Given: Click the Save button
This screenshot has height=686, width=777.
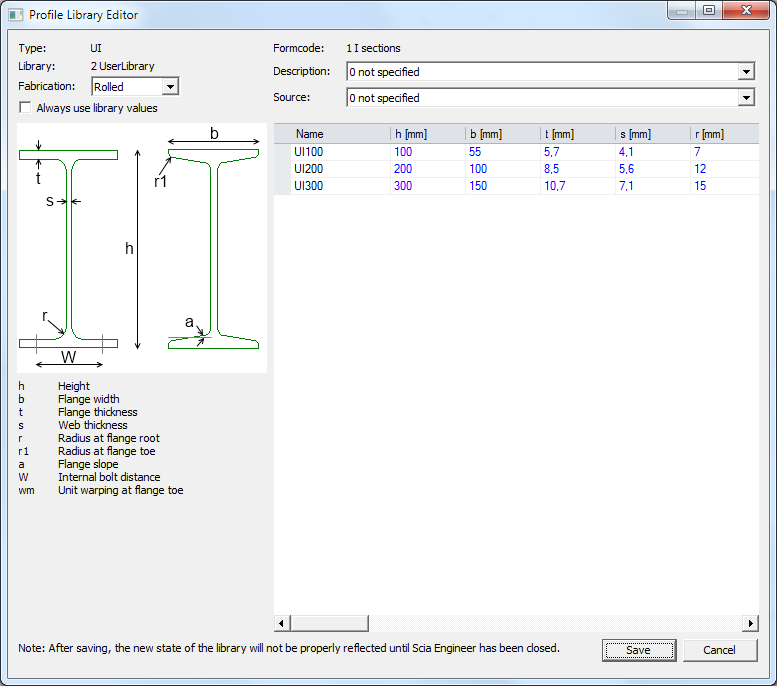Looking at the screenshot, I should (x=639, y=650).
